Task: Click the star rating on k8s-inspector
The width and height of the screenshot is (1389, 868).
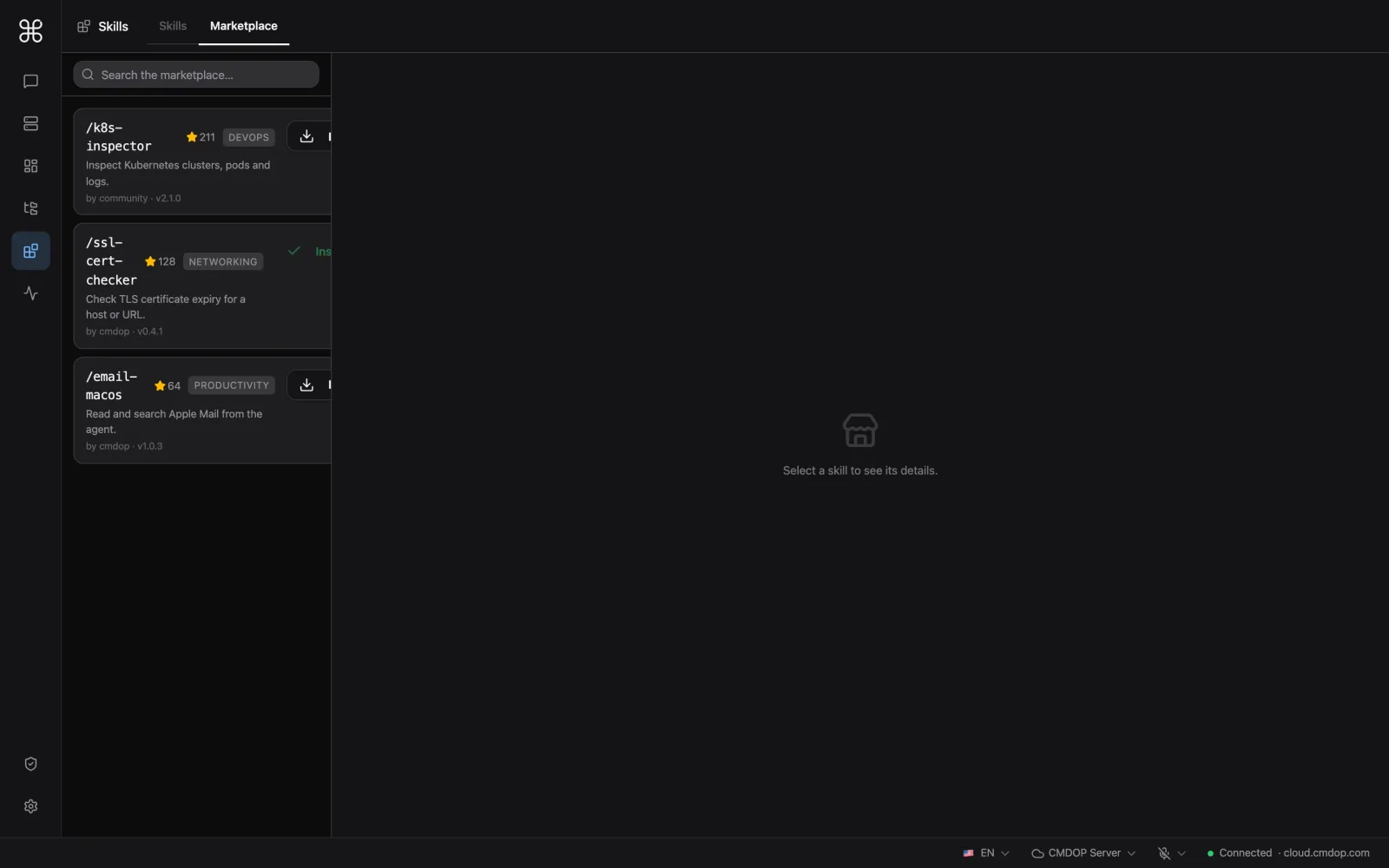Action: click(201, 137)
